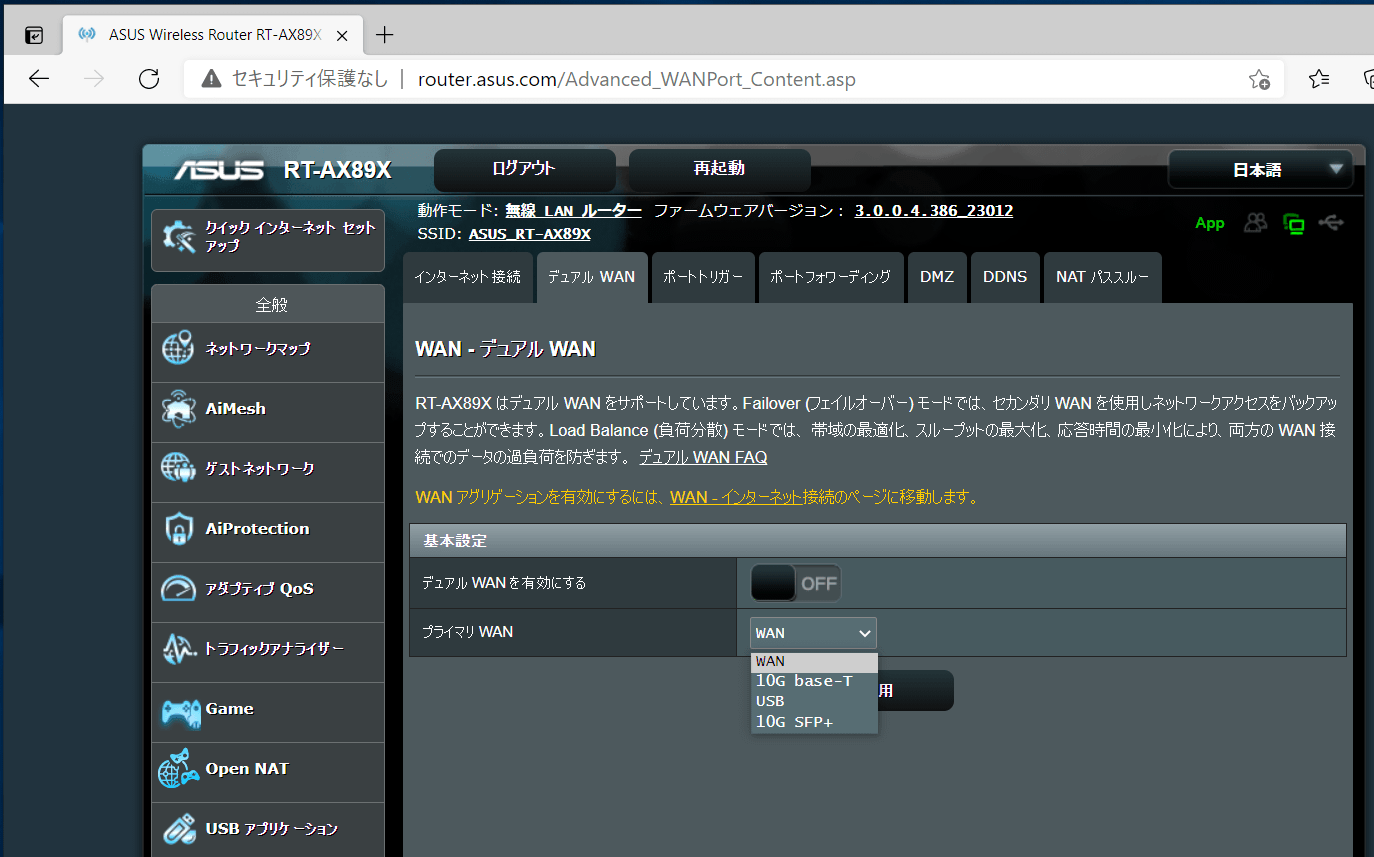
Task: Click the partially hidden apply button
Action: pos(915,691)
